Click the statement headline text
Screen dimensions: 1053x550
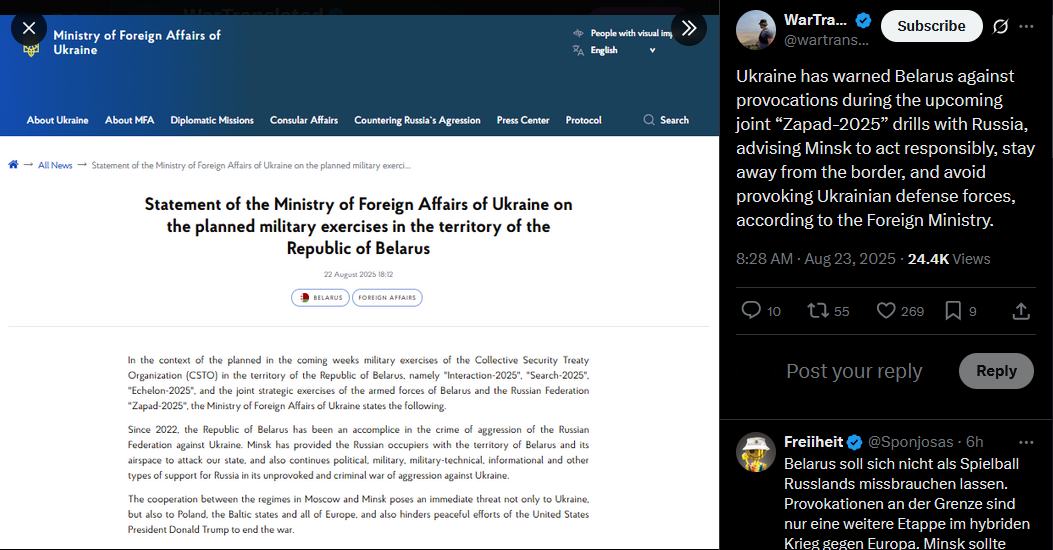(359, 226)
